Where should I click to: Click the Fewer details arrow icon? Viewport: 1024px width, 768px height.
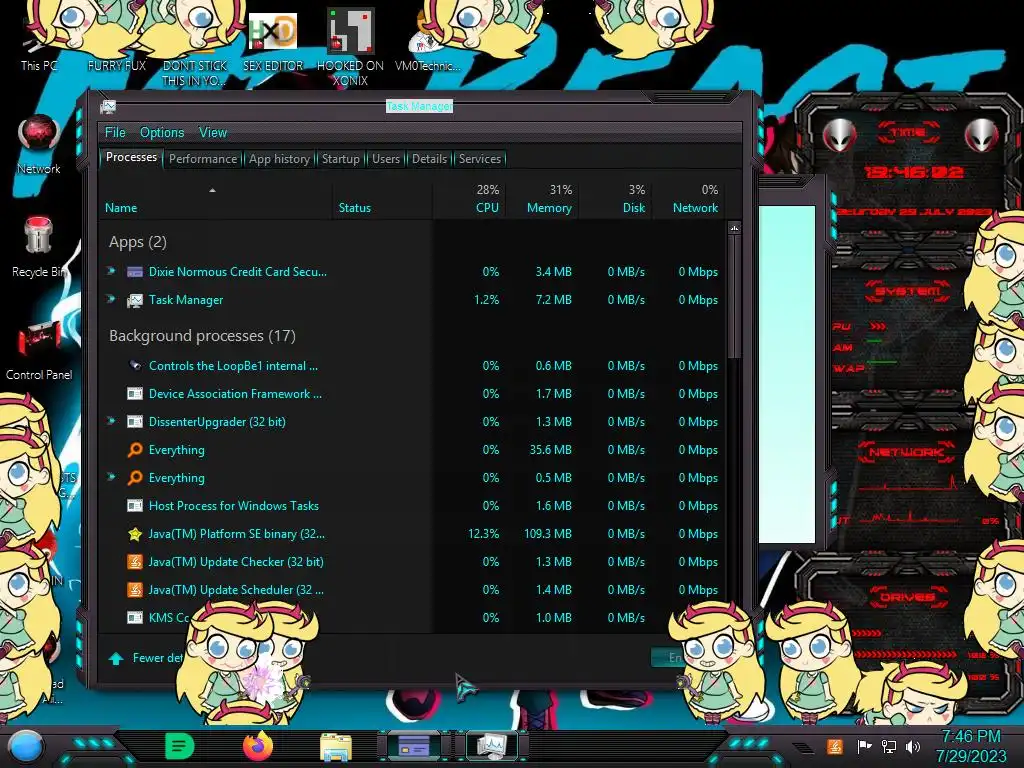coord(116,658)
